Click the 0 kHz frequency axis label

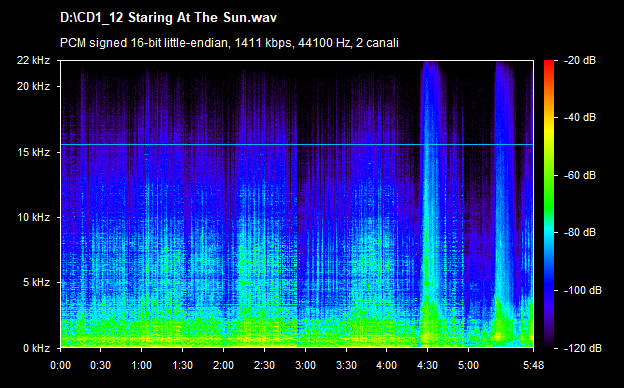pyautogui.click(x=36, y=348)
